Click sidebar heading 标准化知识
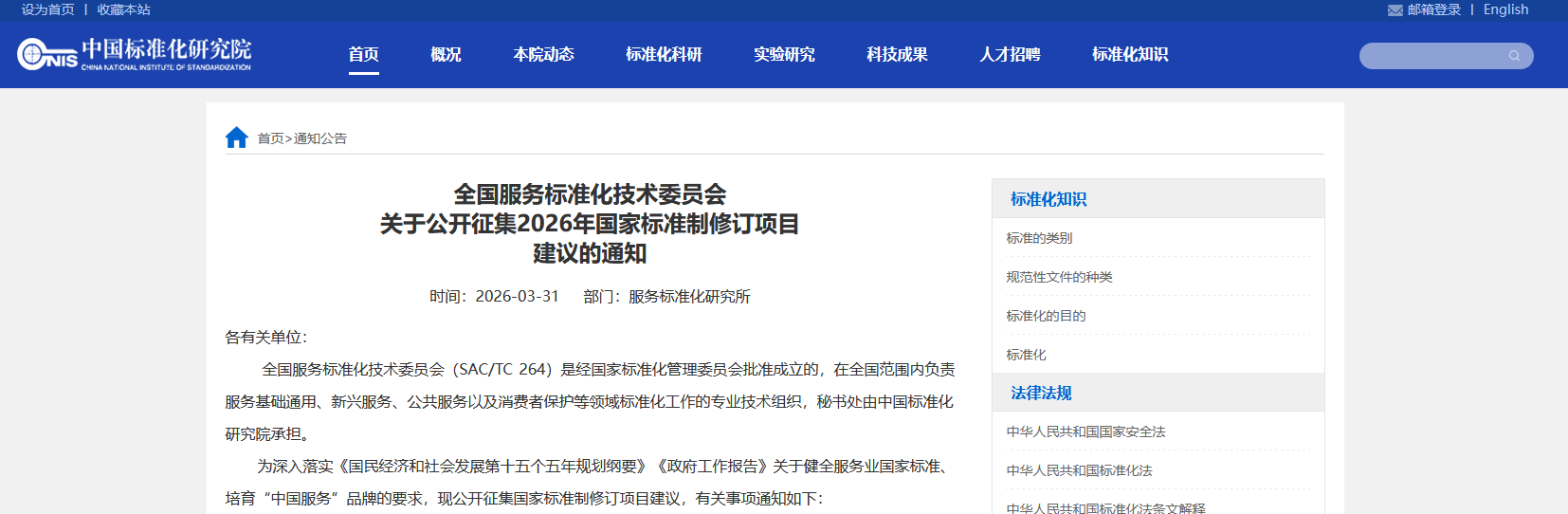This screenshot has width=1568, height=514. [x=1048, y=199]
